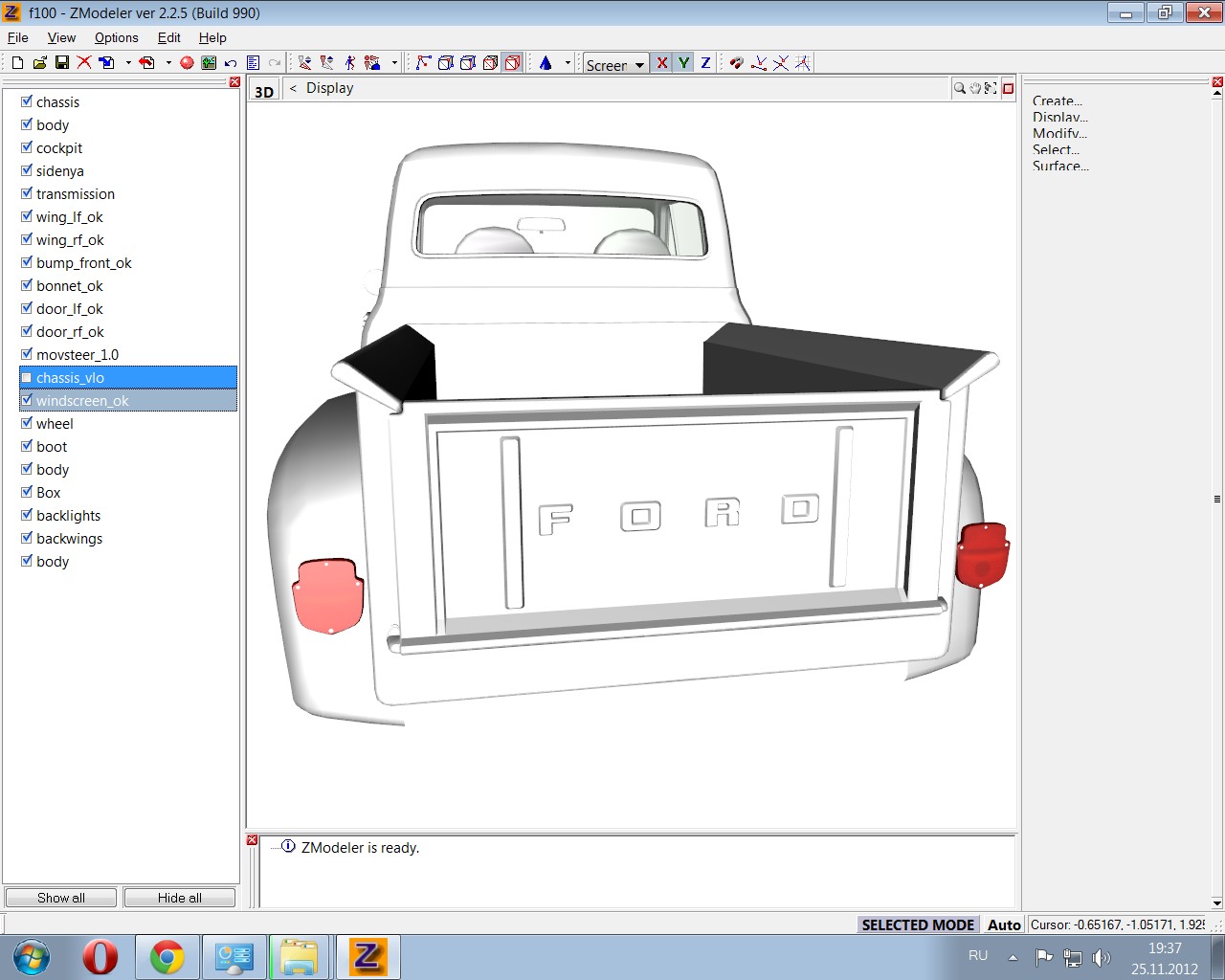Maximize viewport with red square icon
The width and height of the screenshot is (1225, 980).
(1008, 88)
